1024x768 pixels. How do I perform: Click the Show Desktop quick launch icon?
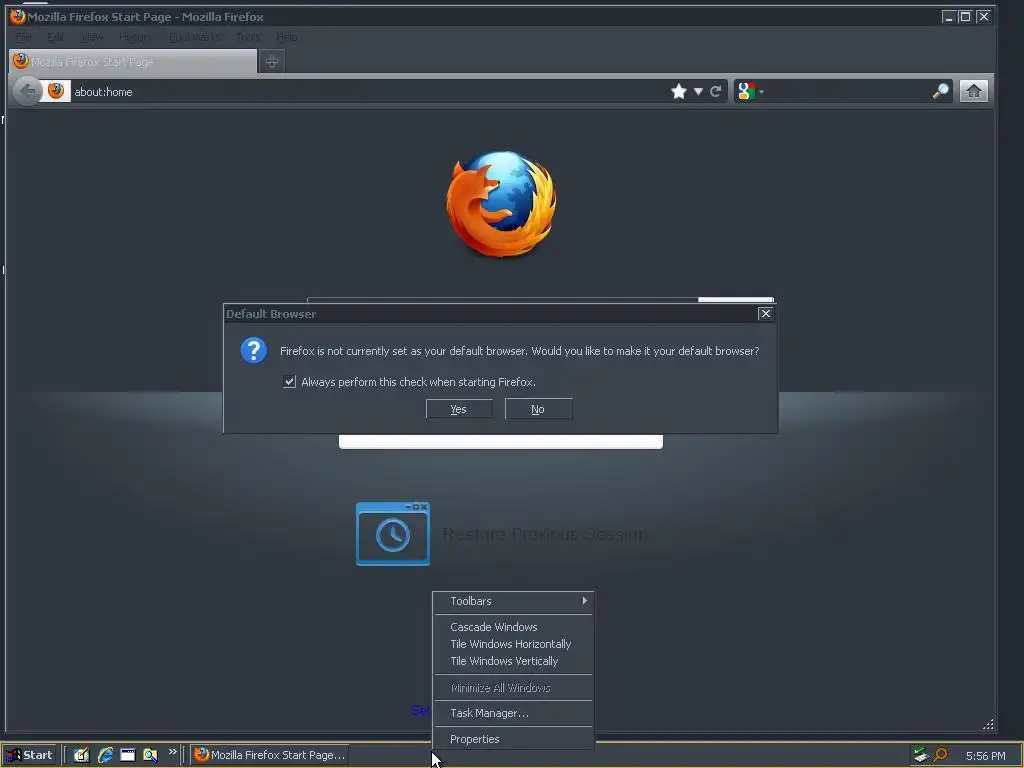[x=127, y=755]
